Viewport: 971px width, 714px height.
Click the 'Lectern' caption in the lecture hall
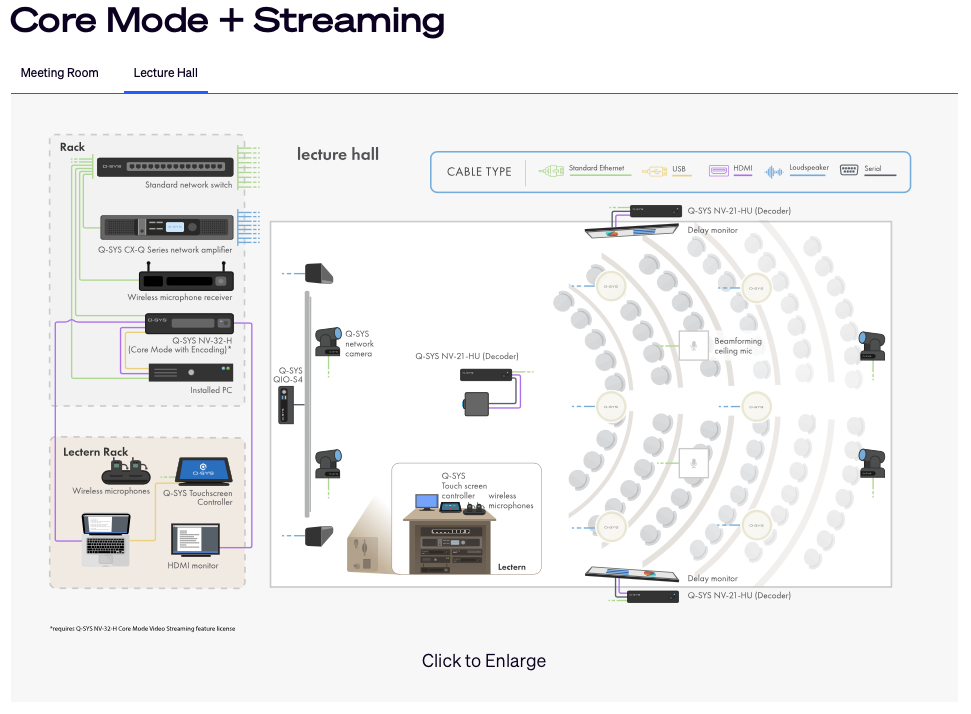coord(512,567)
